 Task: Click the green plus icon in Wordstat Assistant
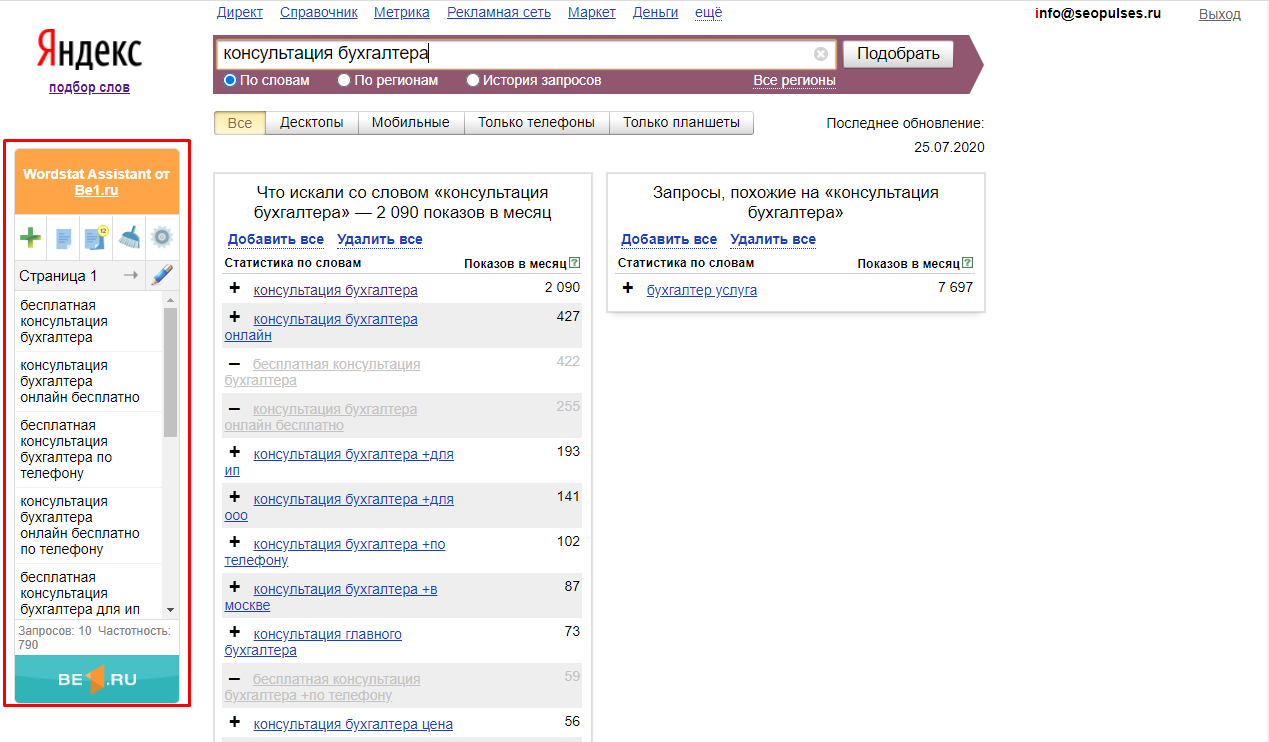pos(31,238)
